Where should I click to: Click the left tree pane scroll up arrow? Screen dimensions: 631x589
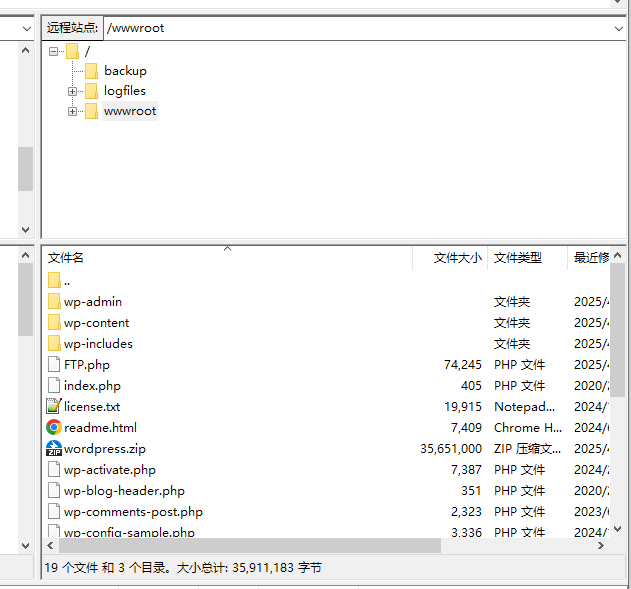click(25, 50)
